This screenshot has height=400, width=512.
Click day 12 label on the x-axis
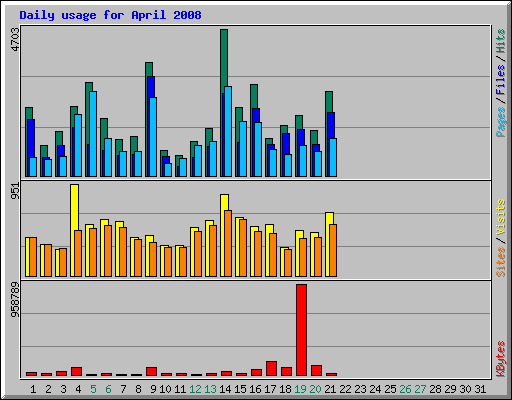point(195,389)
